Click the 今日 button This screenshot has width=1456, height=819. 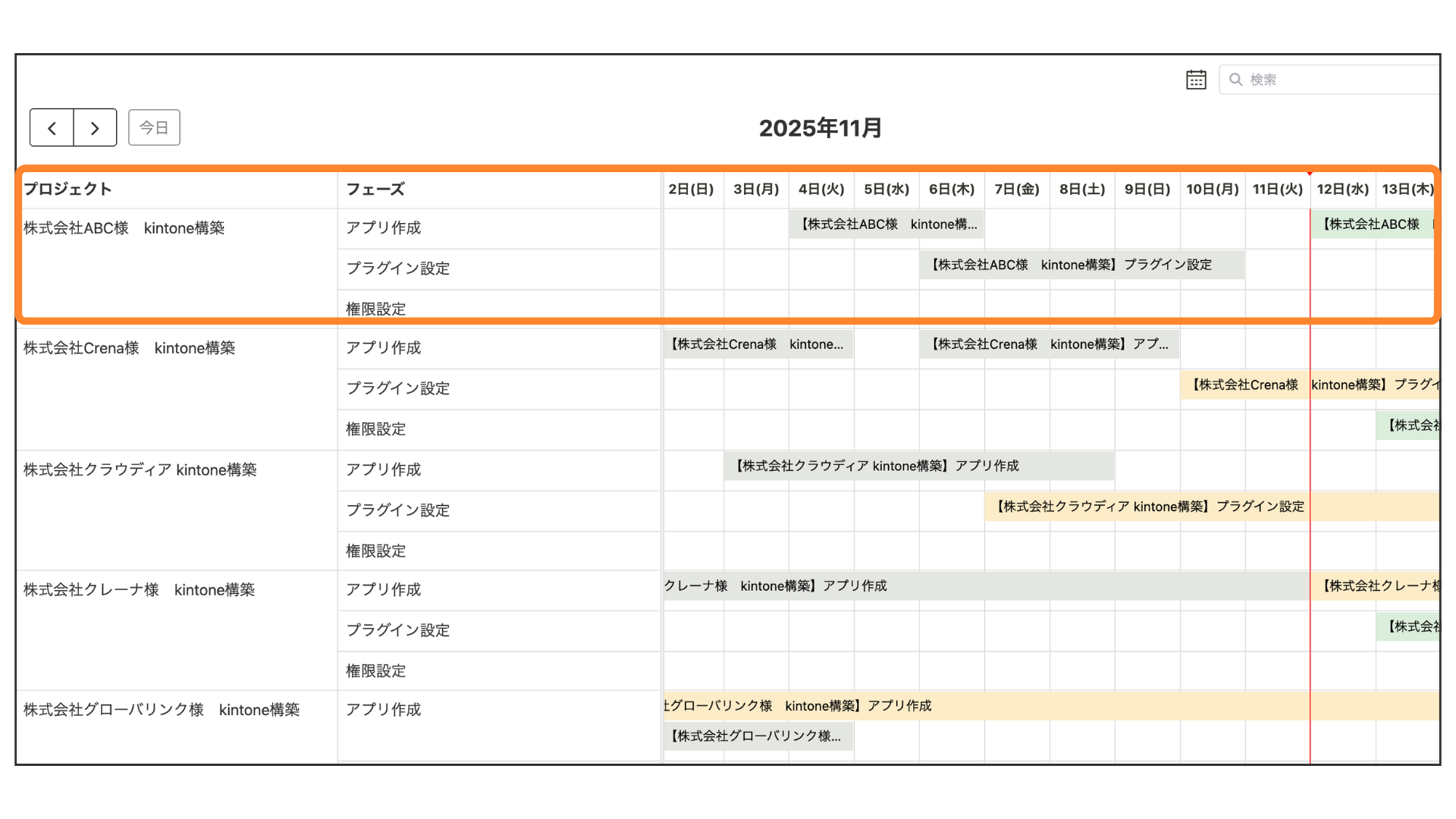coord(154,127)
